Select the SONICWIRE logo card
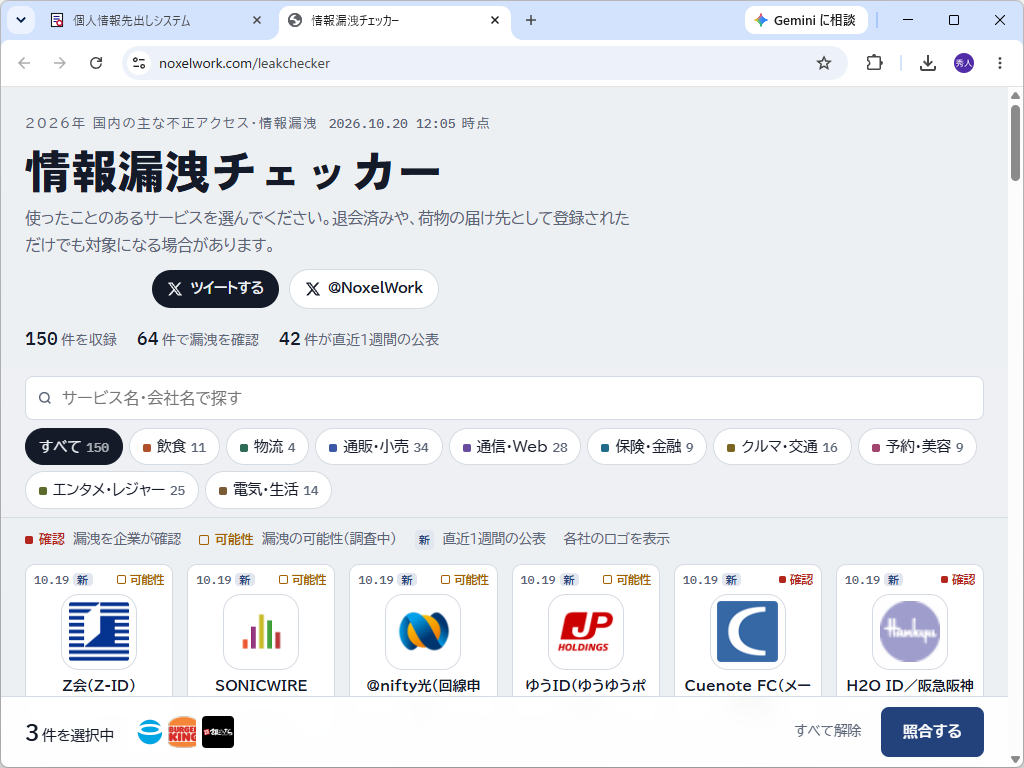The width and height of the screenshot is (1024, 768). (261, 632)
